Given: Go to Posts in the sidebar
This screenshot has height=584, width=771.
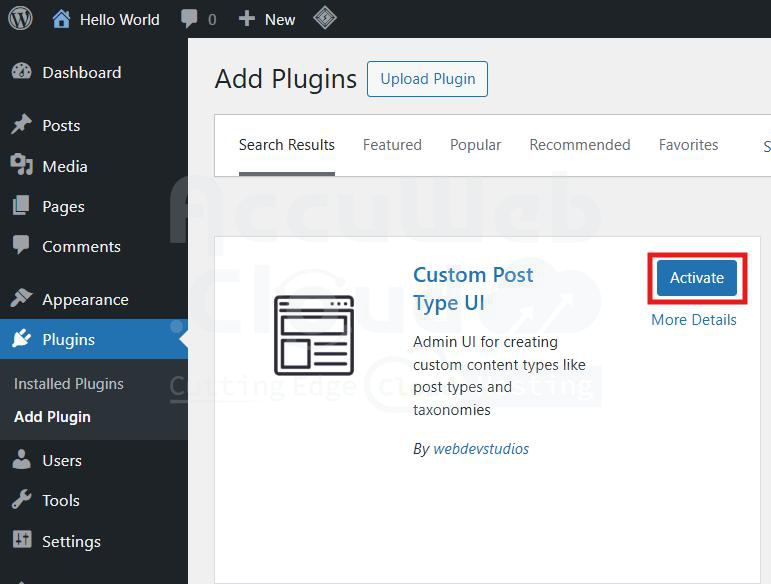Looking at the screenshot, I should [x=61, y=126].
